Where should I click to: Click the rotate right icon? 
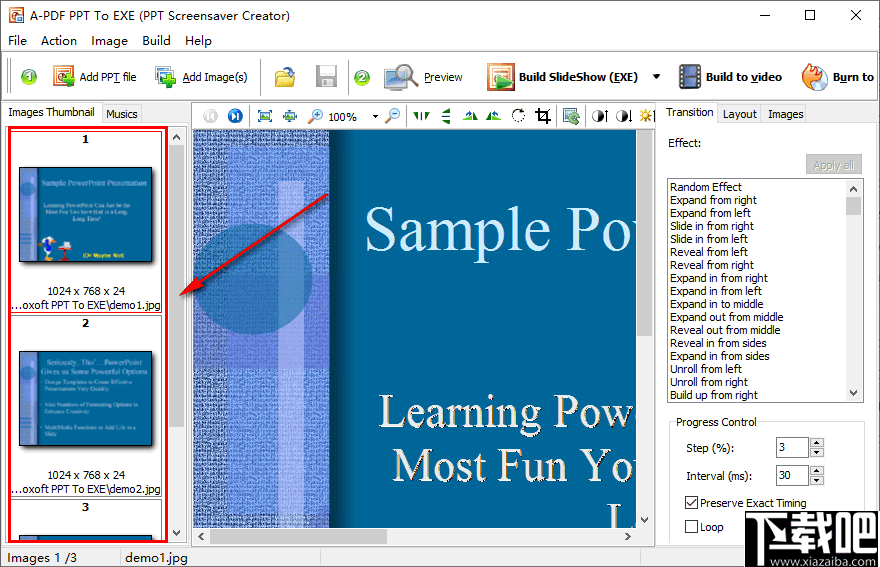click(470, 116)
